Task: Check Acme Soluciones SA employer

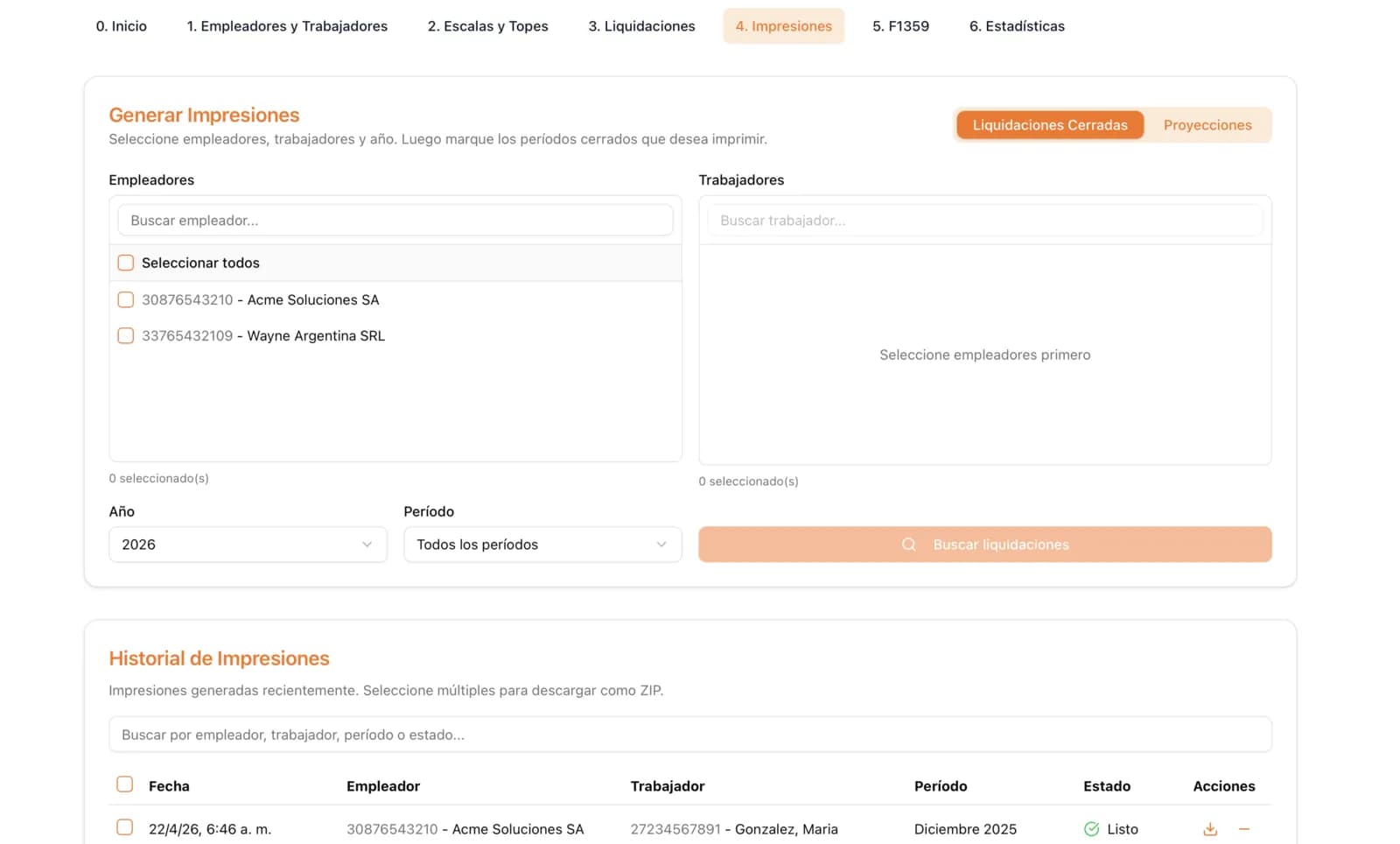Action: click(126, 299)
